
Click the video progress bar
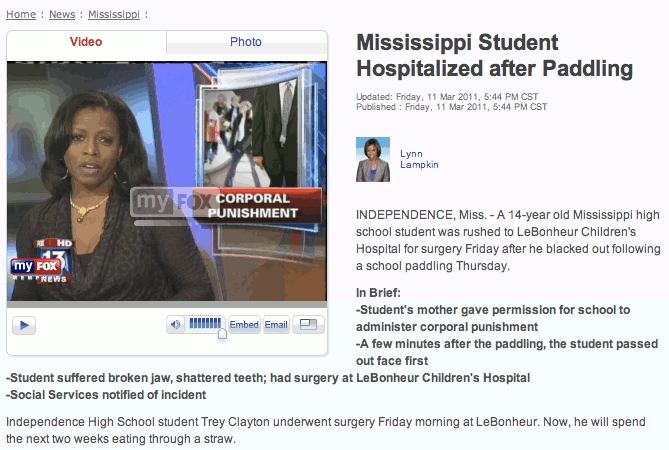tap(167, 305)
